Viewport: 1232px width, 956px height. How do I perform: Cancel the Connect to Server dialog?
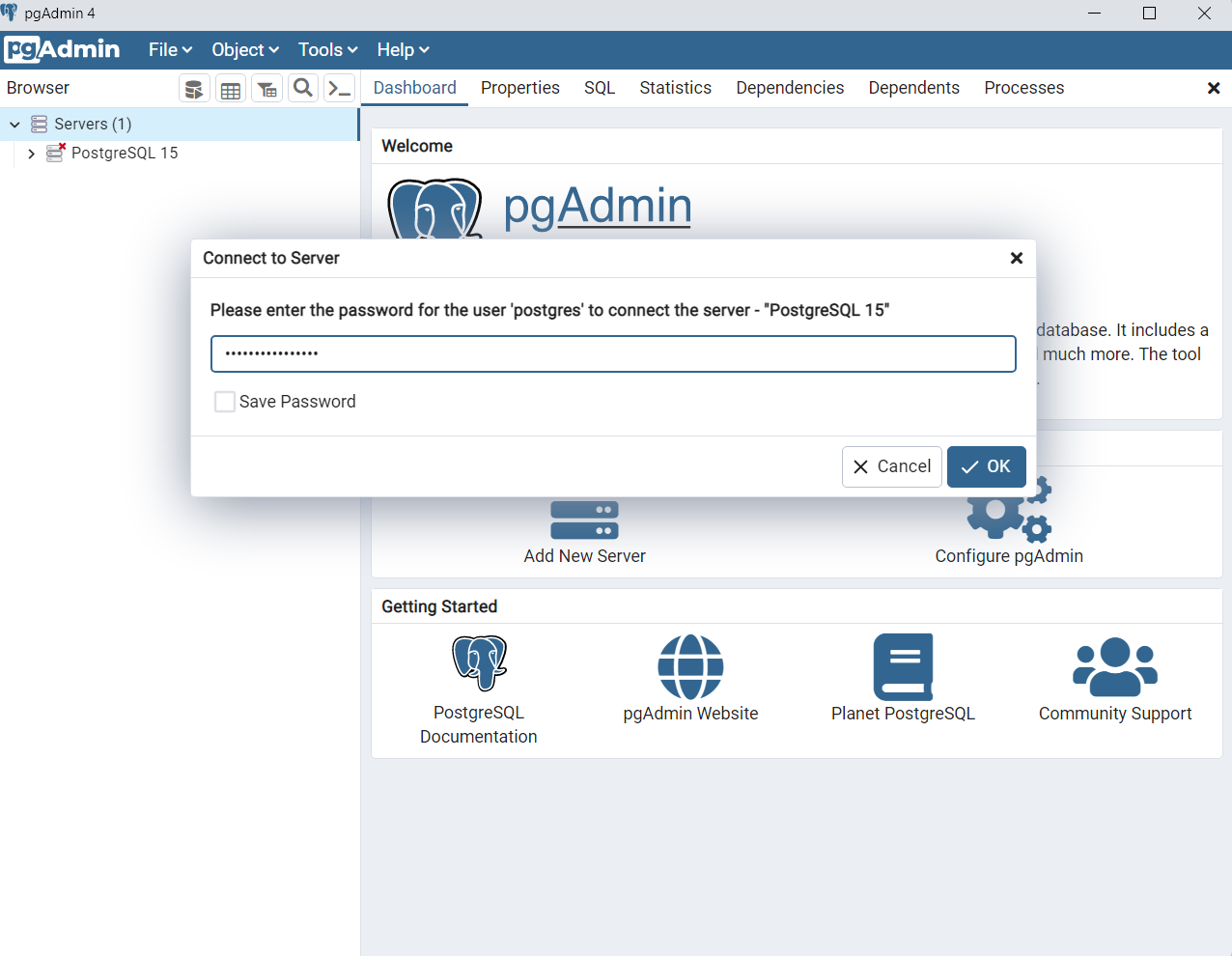[x=891, y=466]
